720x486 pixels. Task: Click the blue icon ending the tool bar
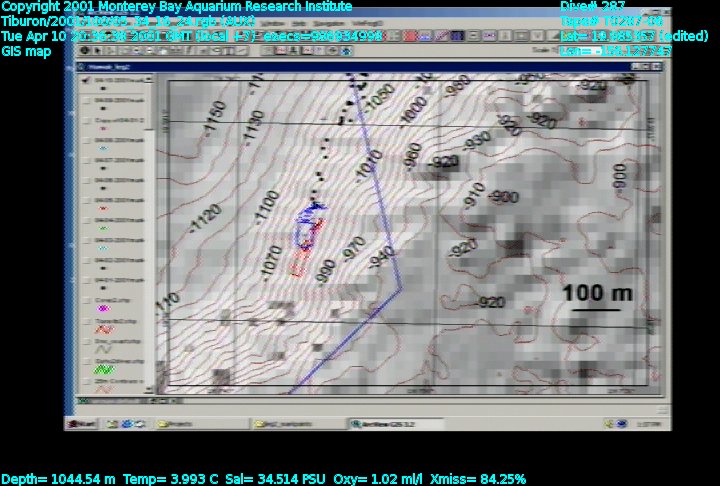coord(347,51)
